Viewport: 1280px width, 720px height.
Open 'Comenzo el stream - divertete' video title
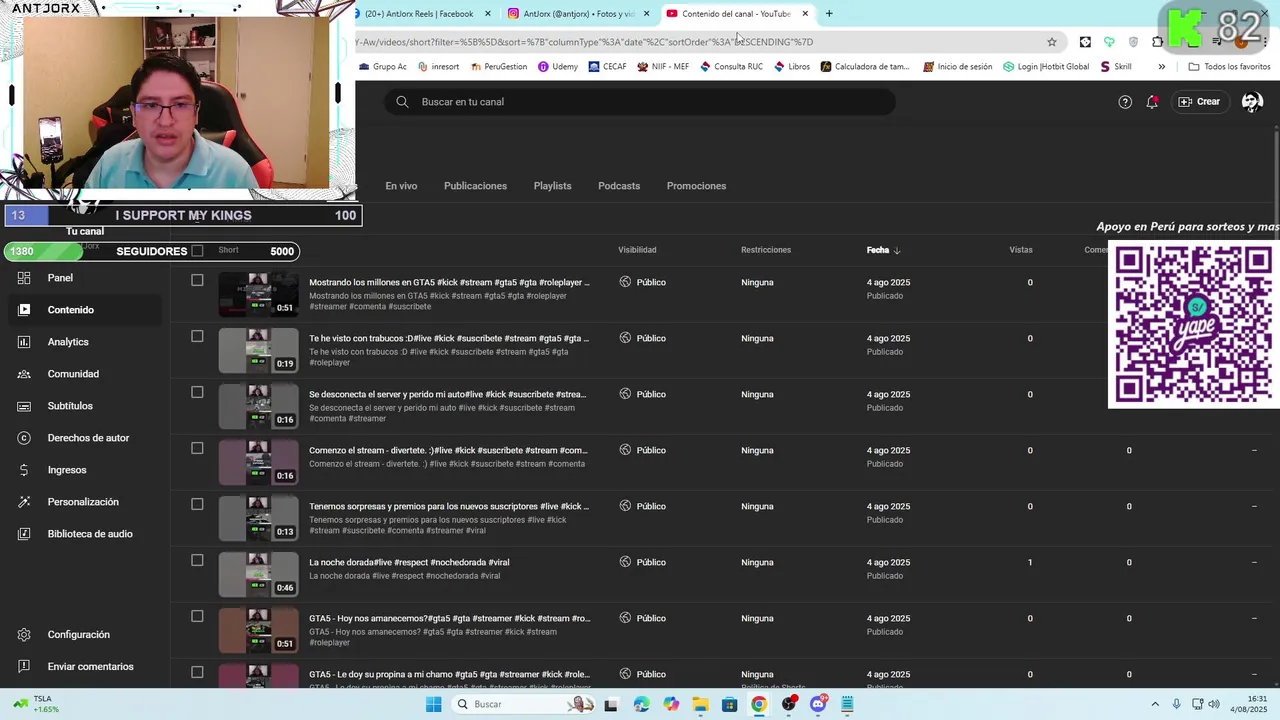click(x=448, y=450)
